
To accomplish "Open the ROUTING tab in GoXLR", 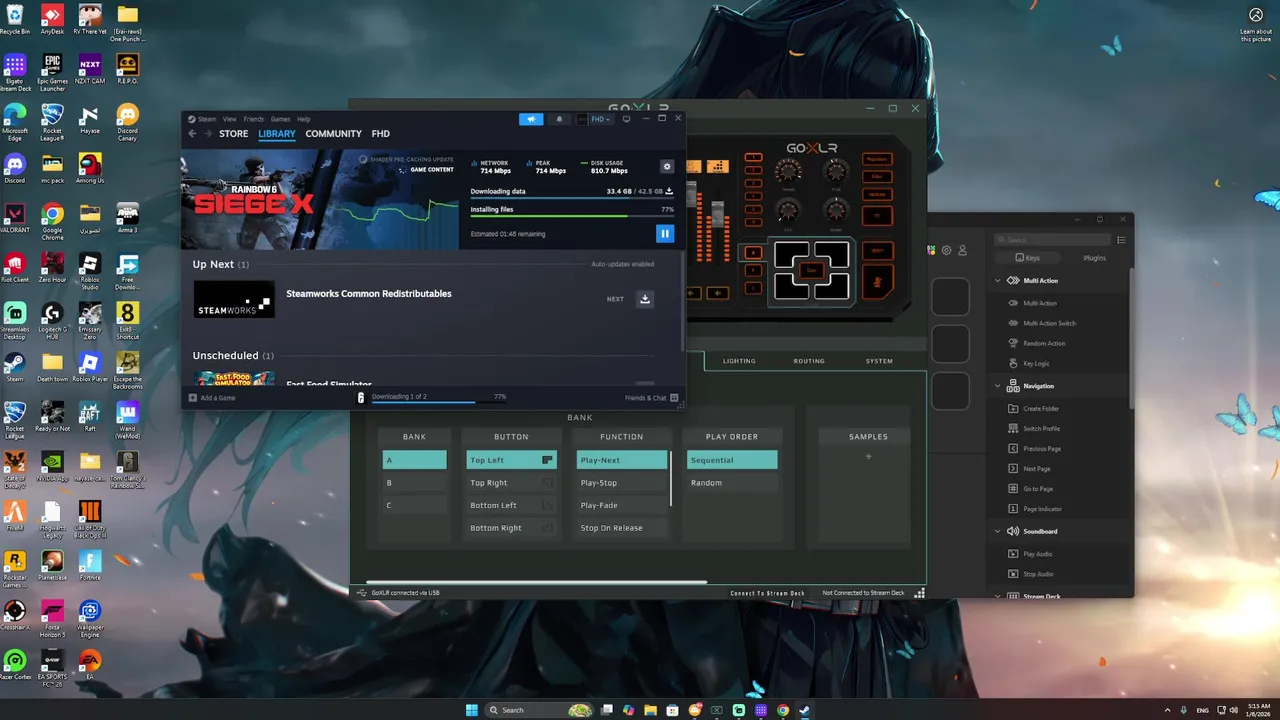I will point(809,361).
